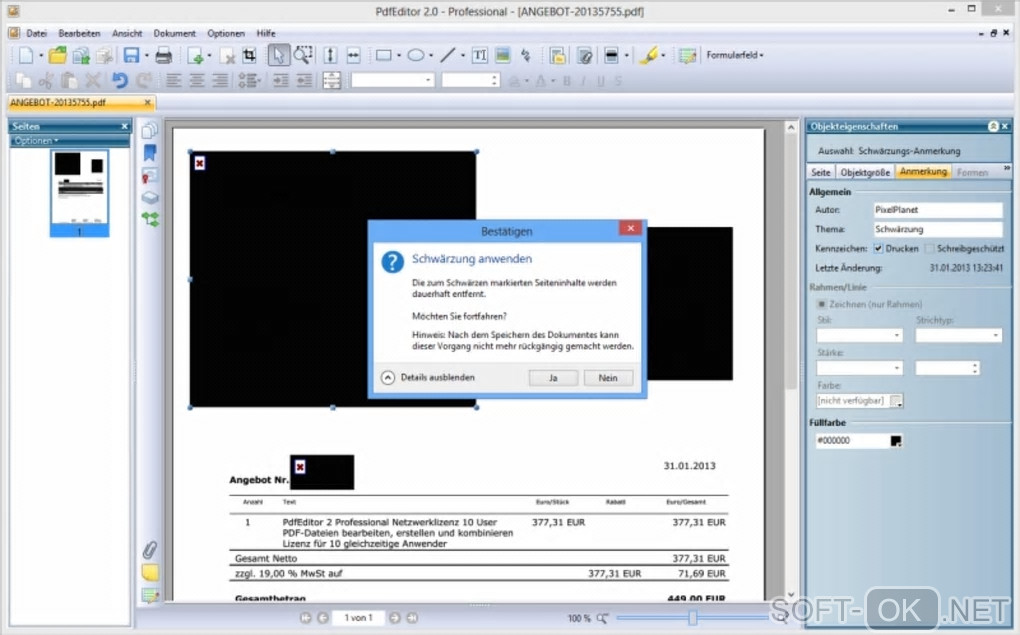The height and width of the screenshot is (635, 1020).
Task: Open the Strichtyp dropdown
Action: point(958,335)
